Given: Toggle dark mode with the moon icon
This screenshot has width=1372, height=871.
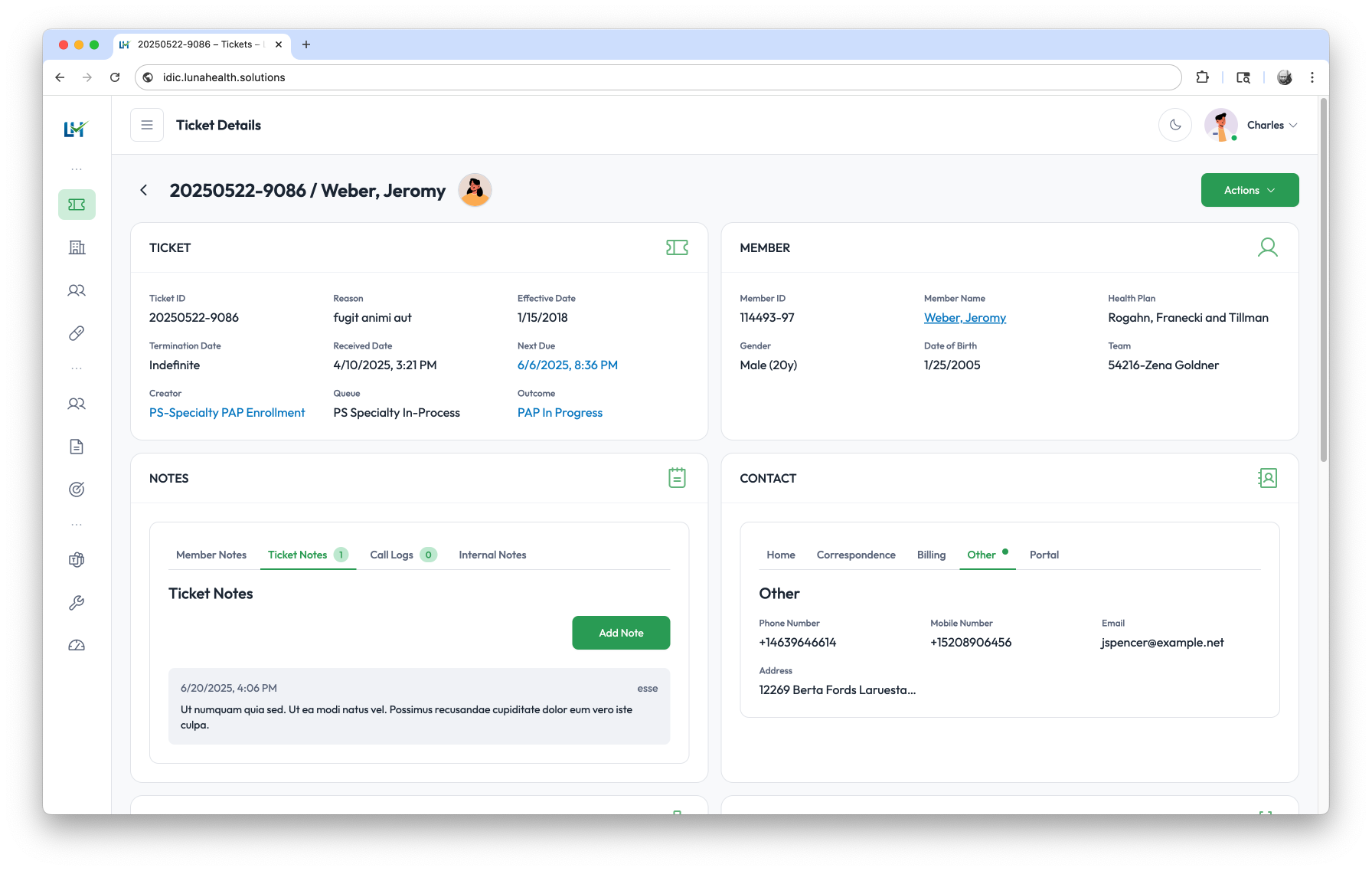Looking at the screenshot, I should click(1174, 125).
